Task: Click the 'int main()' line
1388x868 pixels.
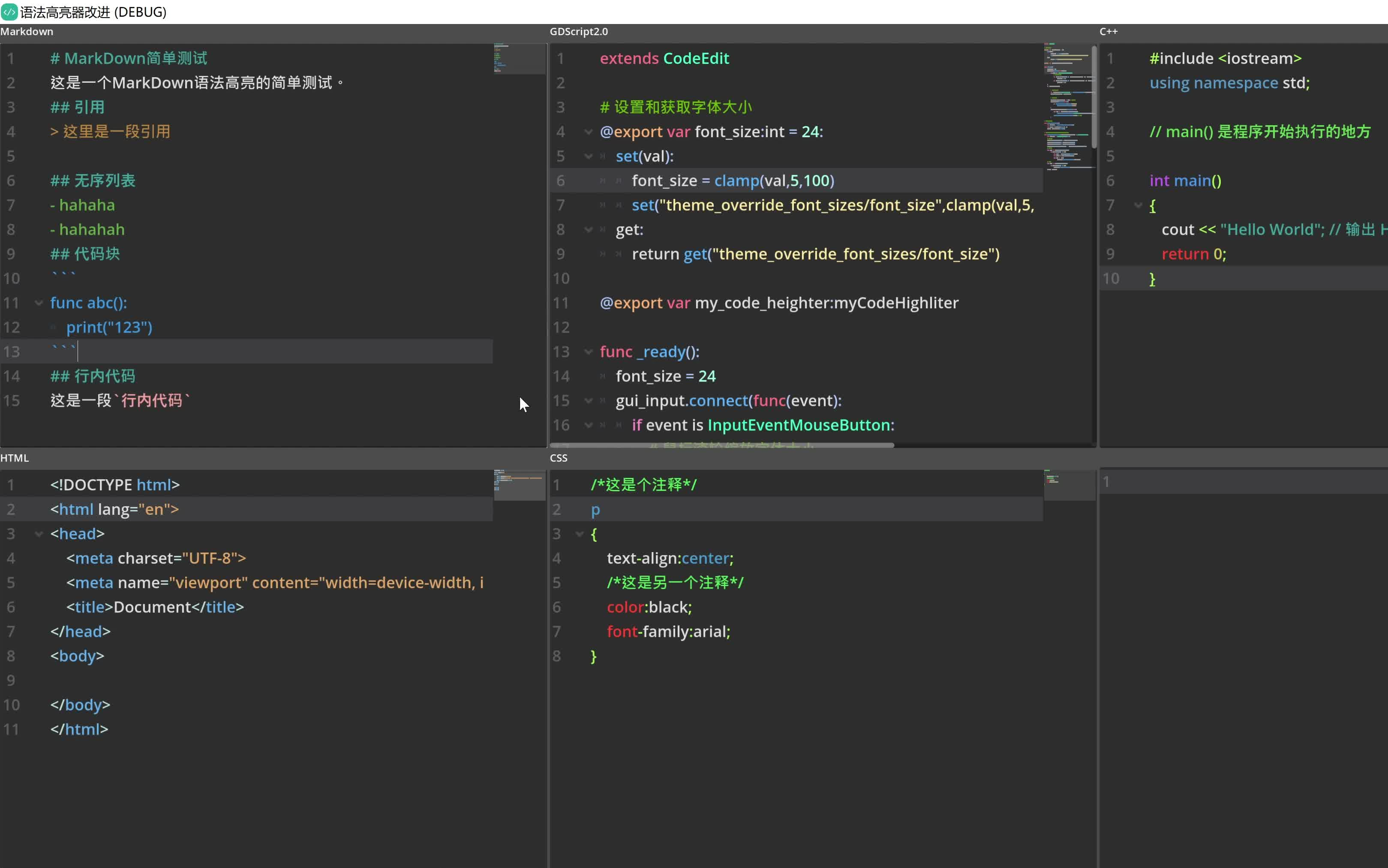Action: [1185, 181]
